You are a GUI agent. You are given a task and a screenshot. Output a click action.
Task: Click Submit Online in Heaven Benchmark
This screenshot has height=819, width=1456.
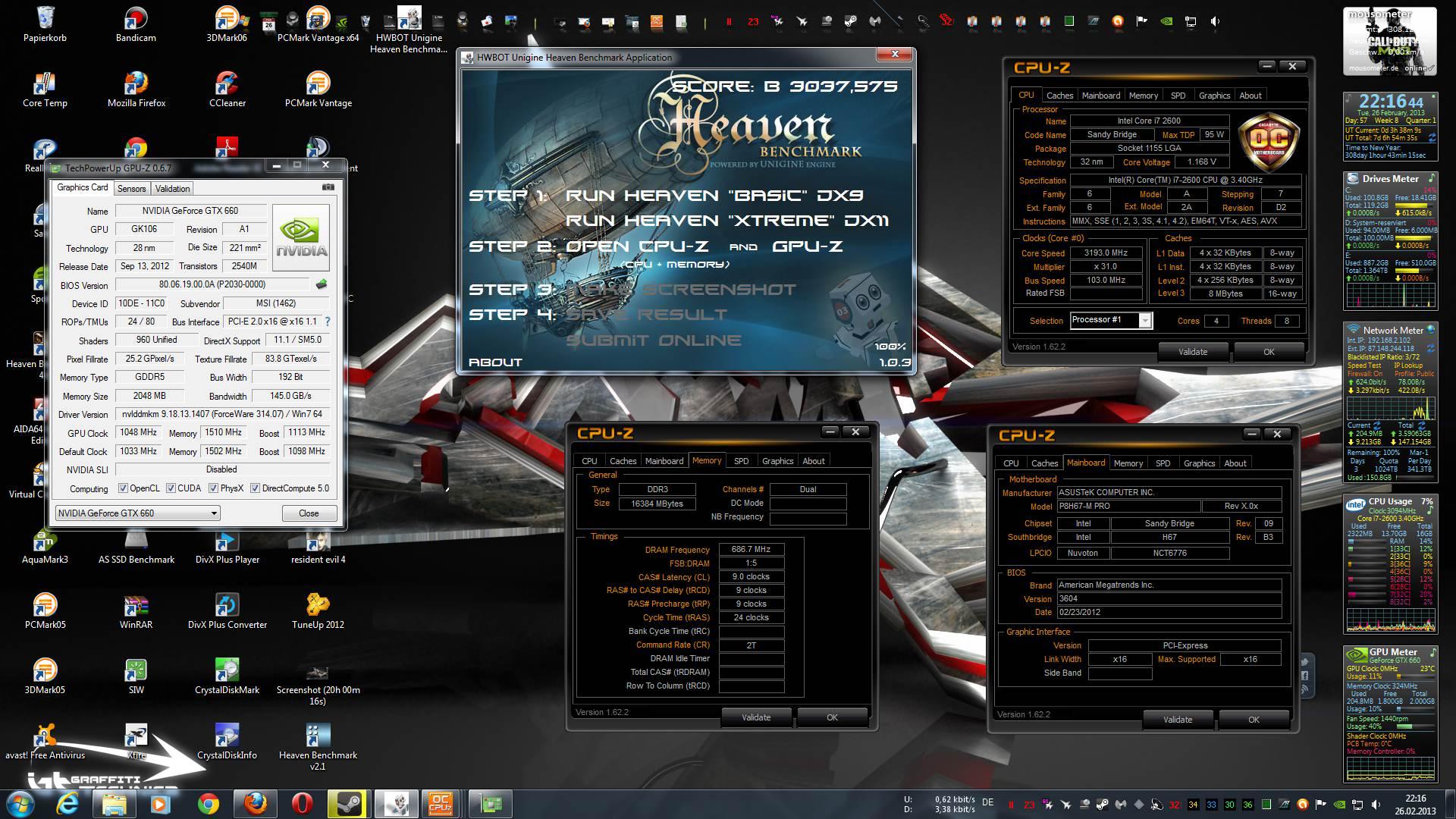pyautogui.click(x=654, y=340)
